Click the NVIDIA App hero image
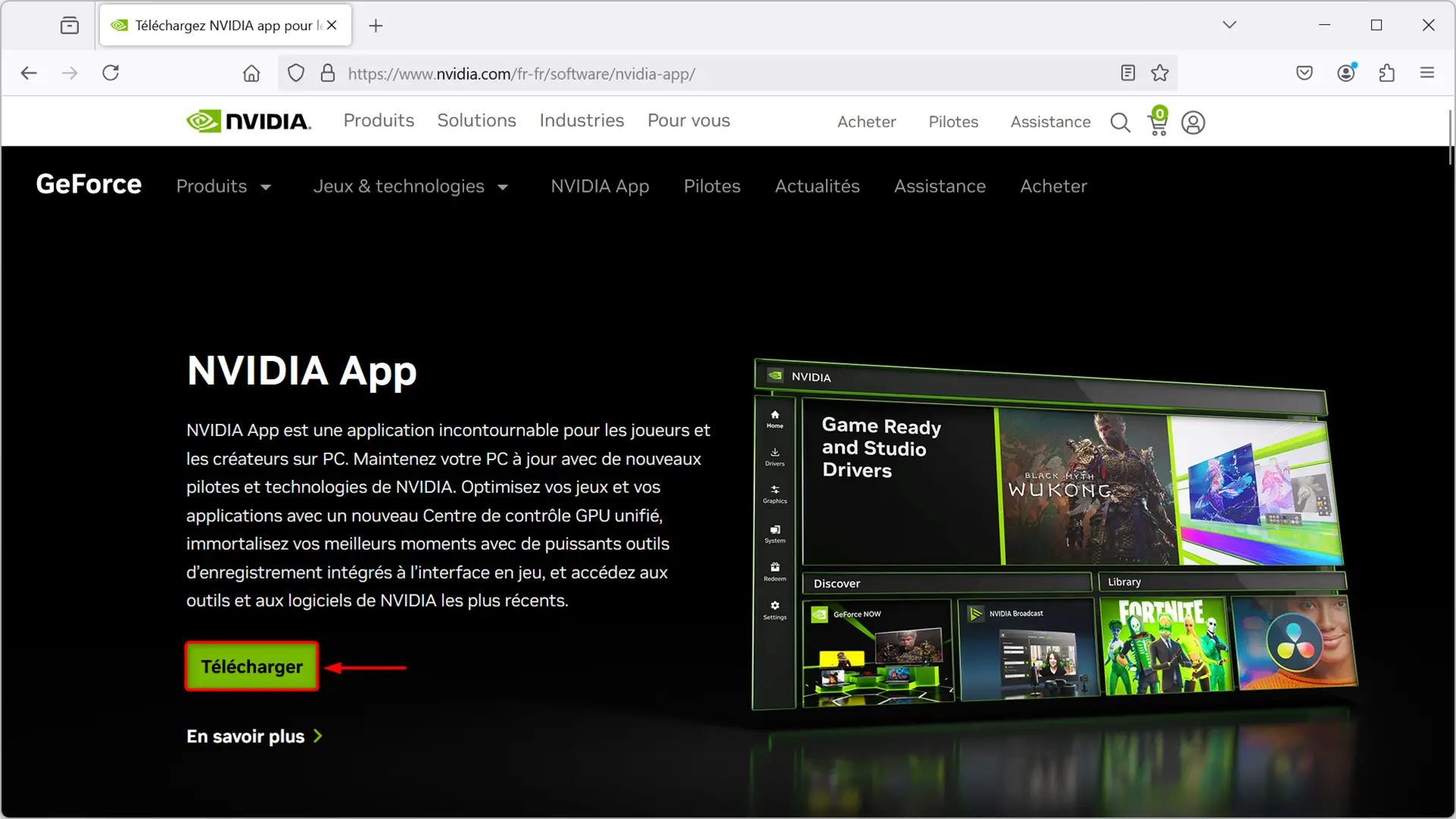1456x819 pixels. pyautogui.click(x=1055, y=535)
